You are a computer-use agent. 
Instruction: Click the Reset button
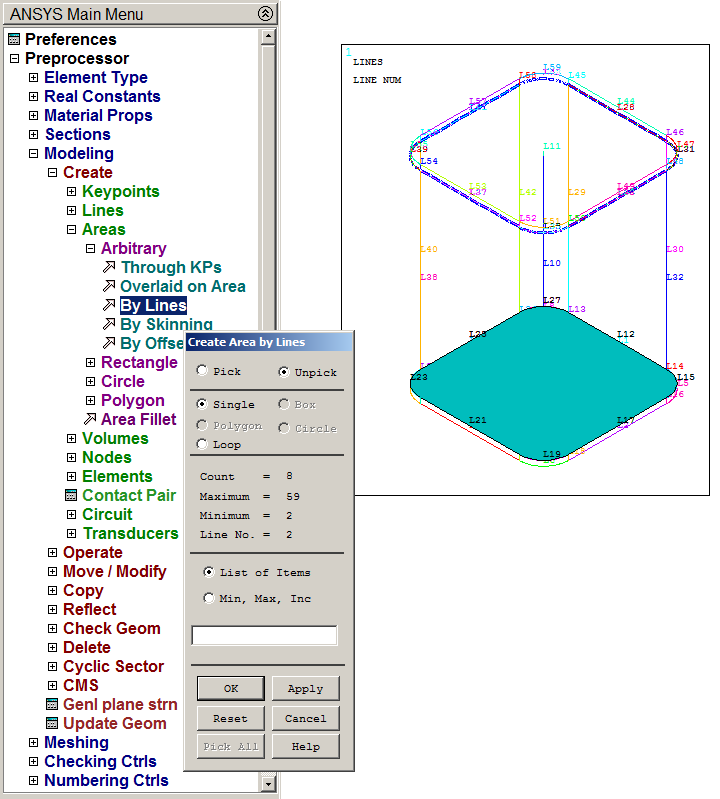(x=231, y=718)
